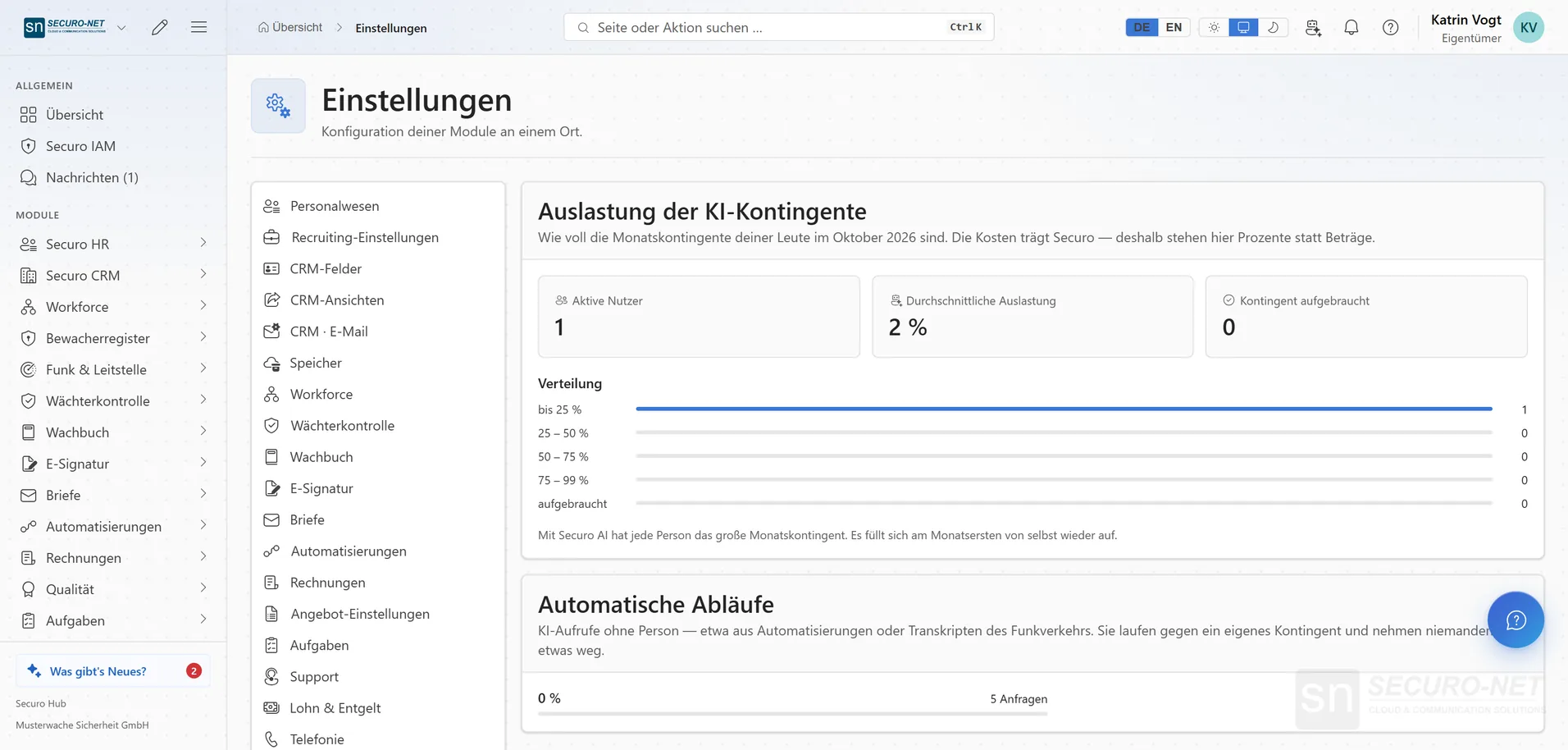Click the CRM-Ansichten icon in settings list
This screenshot has width=1568, height=750.
tap(271, 300)
